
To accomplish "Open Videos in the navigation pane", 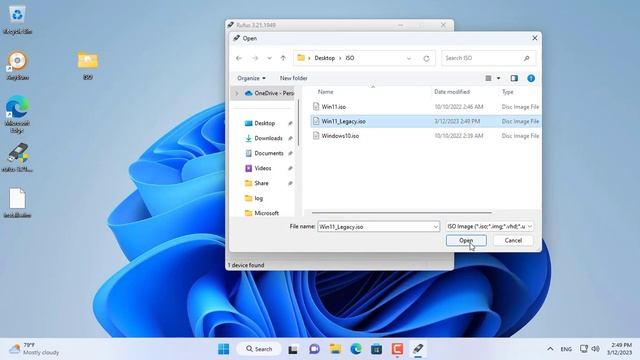I will 263,168.
